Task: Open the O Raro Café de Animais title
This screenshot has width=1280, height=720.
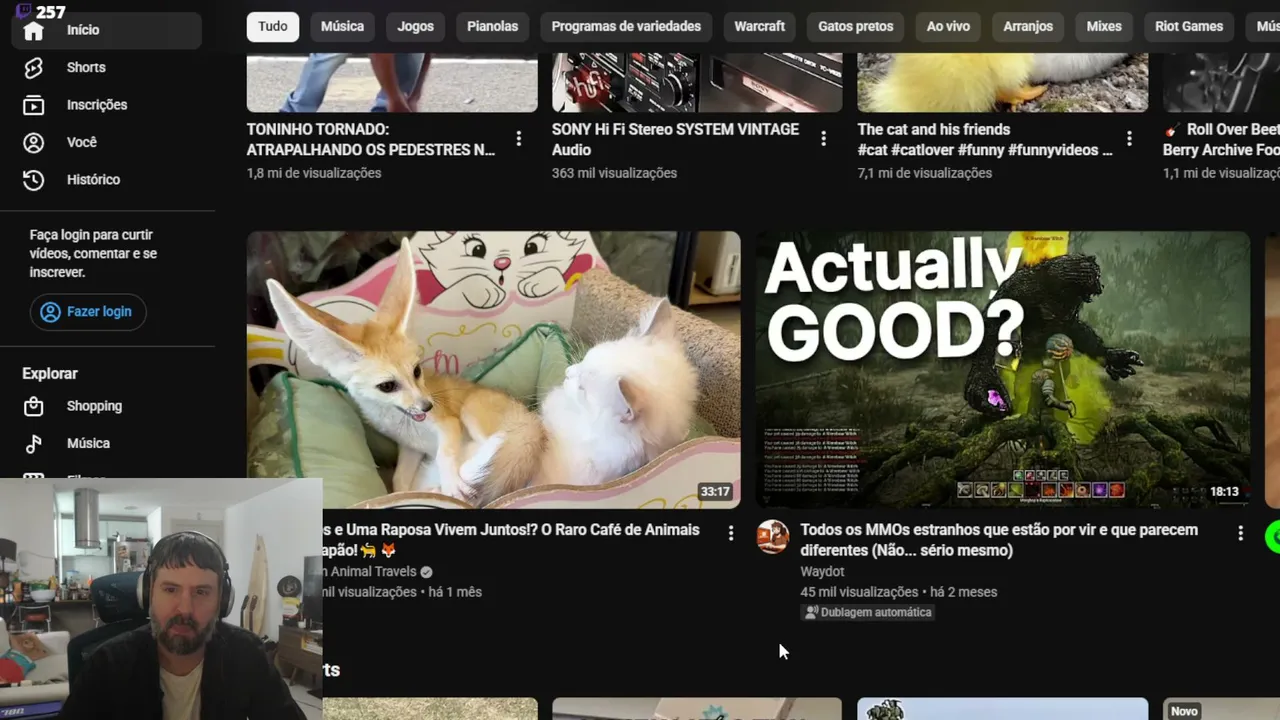Action: 511,540
